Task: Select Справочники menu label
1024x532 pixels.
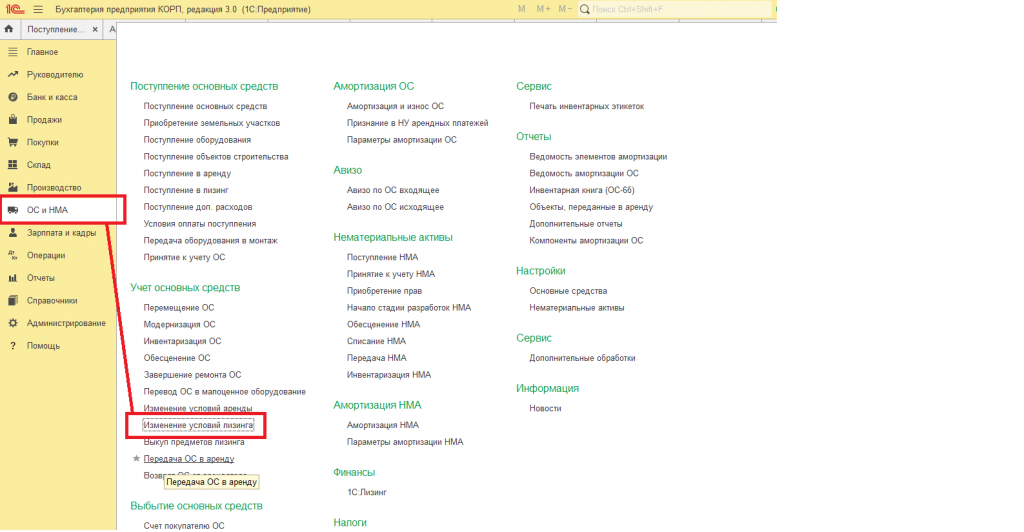Action: (x=52, y=300)
